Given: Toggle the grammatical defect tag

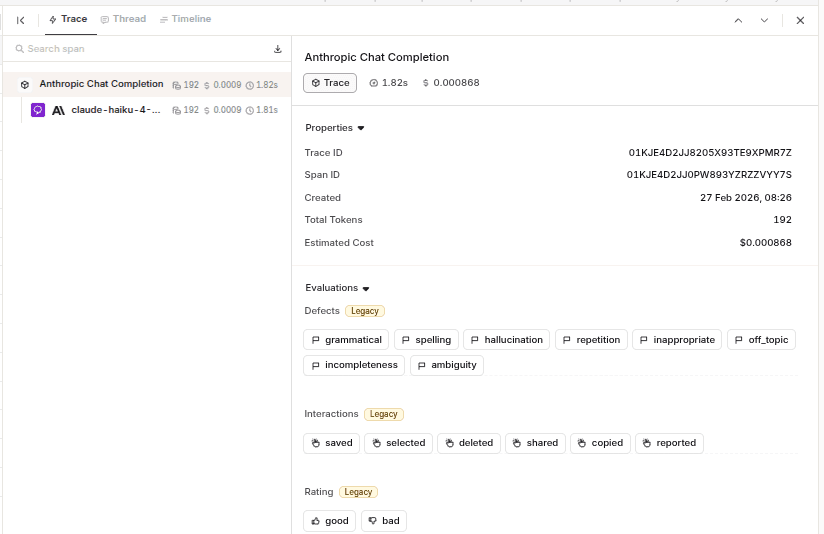Looking at the screenshot, I should coord(346,340).
